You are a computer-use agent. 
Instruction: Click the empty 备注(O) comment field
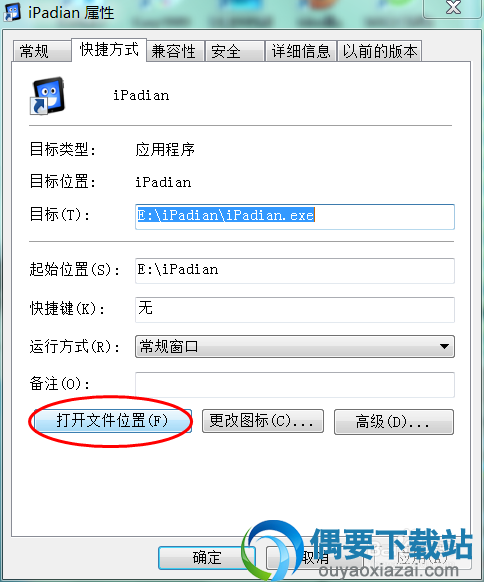[295, 385]
